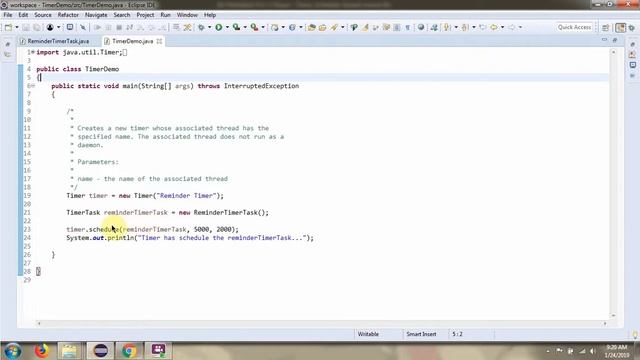This screenshot has height=360, width=640.
Task: Click the 5 : 2 cursor position status
Action: pyautogui.click(x=457, y=334)
